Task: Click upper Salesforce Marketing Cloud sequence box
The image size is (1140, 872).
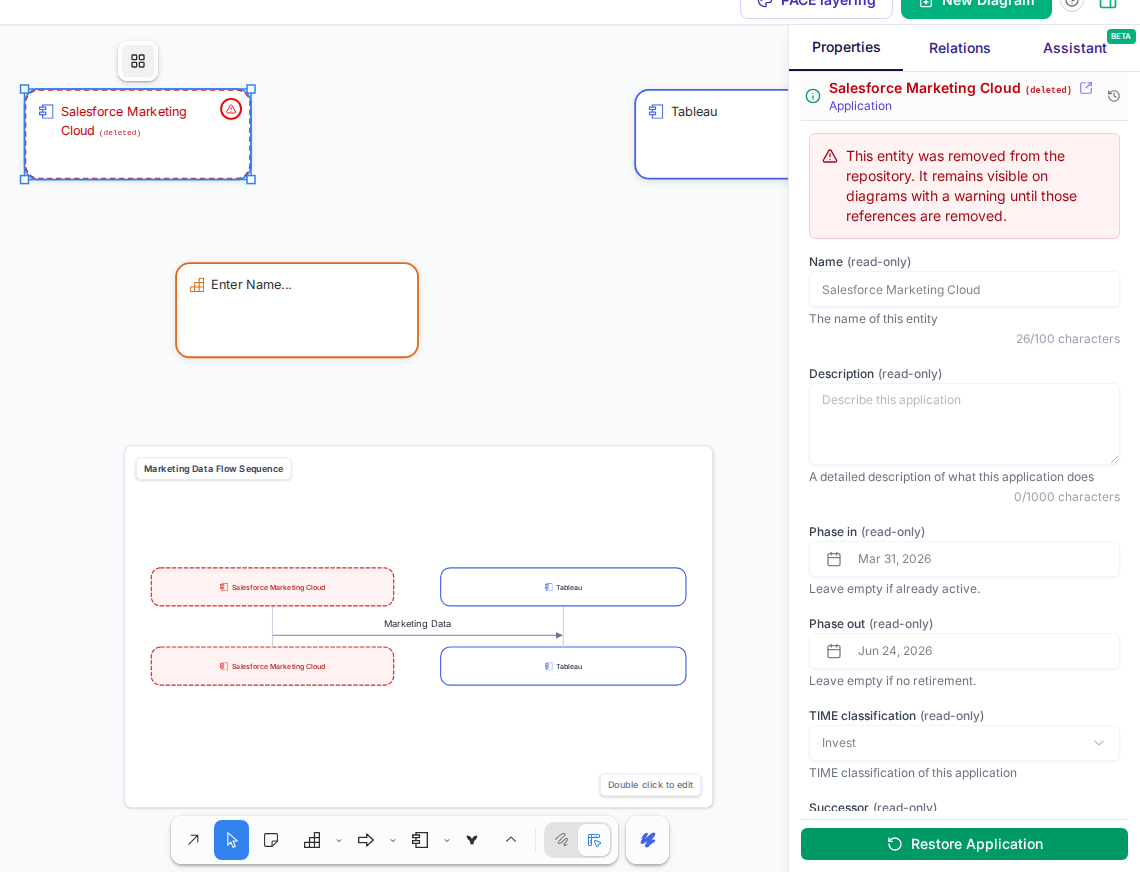Action: 273,587
